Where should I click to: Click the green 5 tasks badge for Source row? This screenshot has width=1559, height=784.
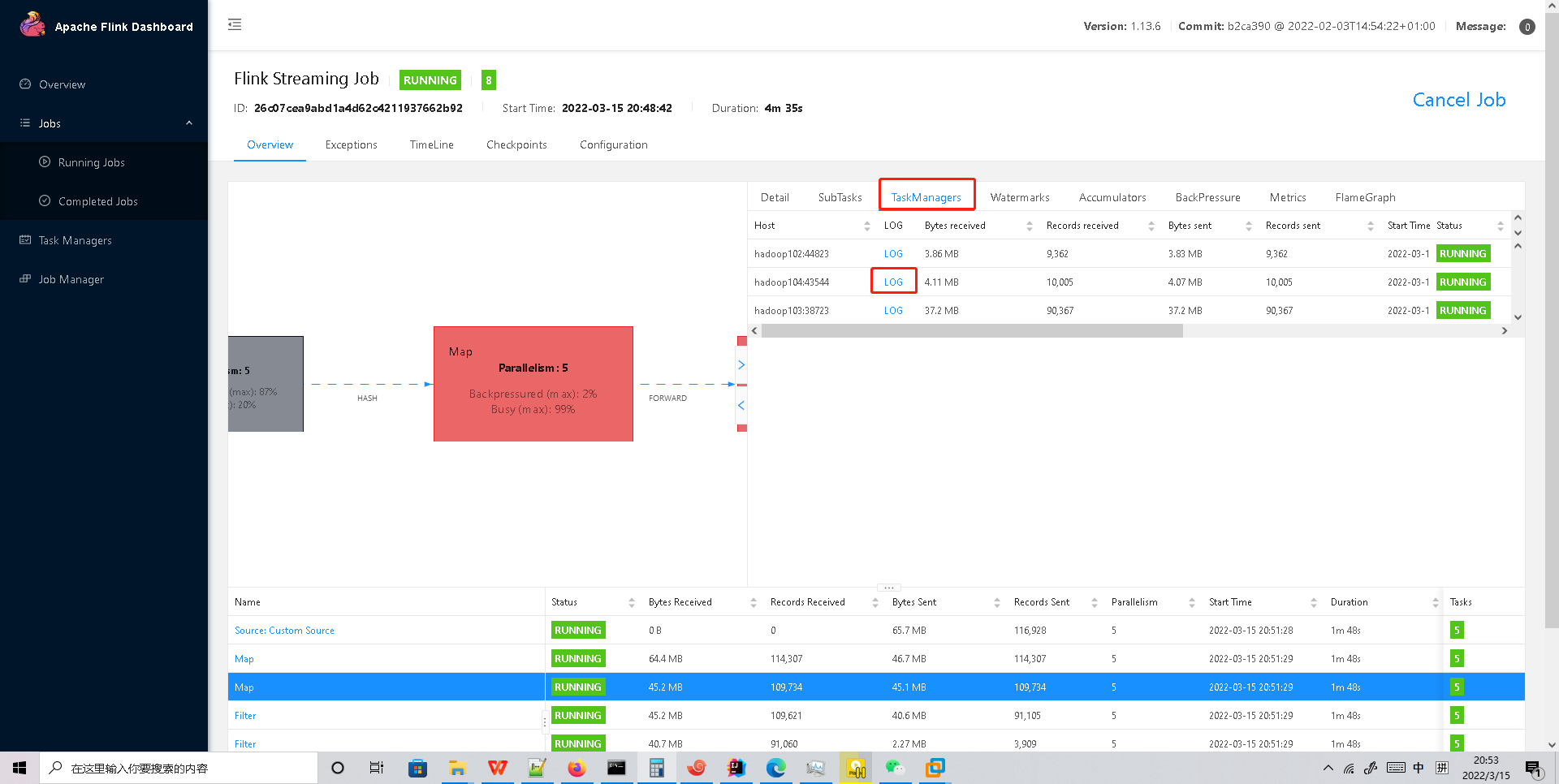pos(1457,631)
